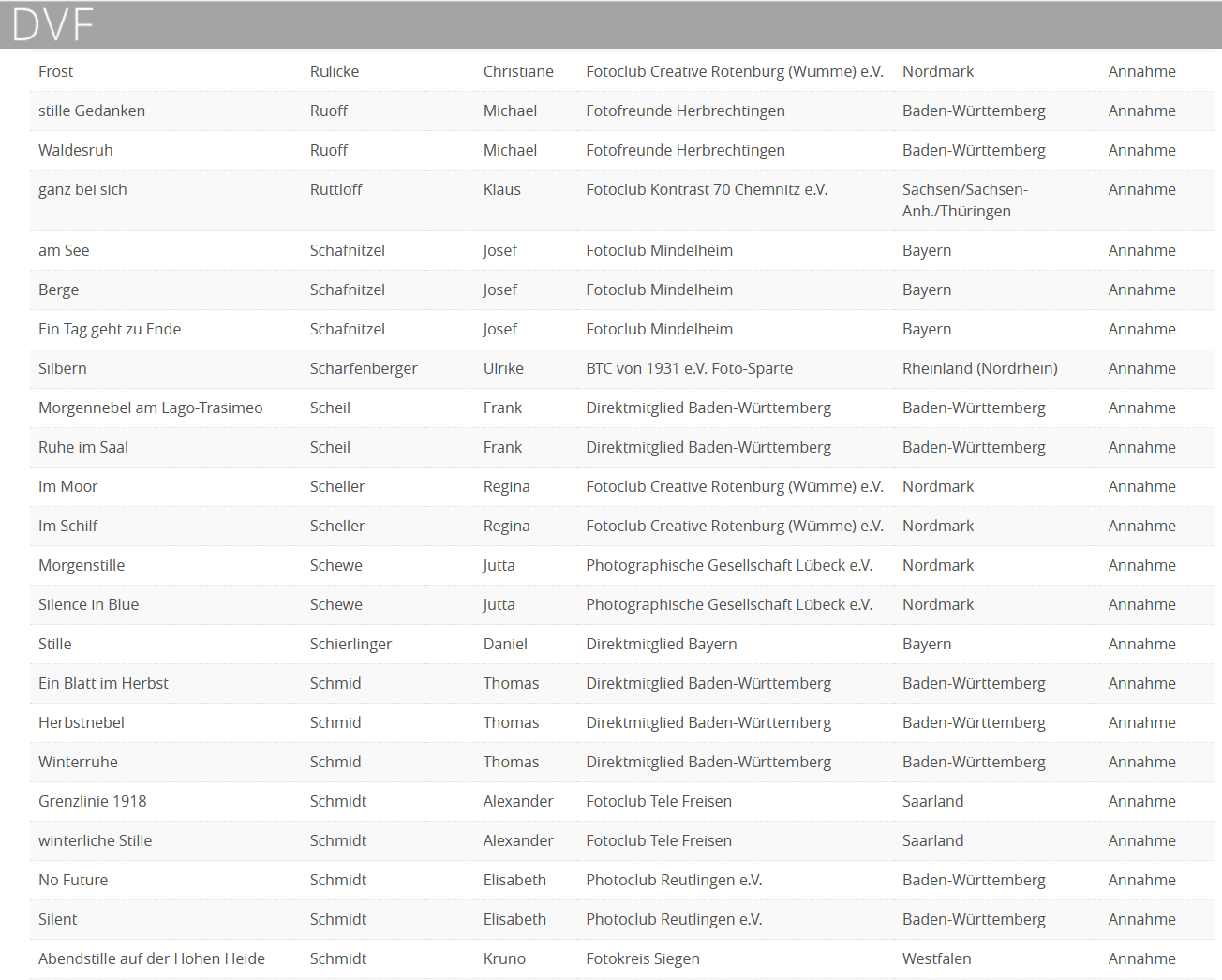Select the title 'Stille'
1222x980 pixels.
coord(54,644)
